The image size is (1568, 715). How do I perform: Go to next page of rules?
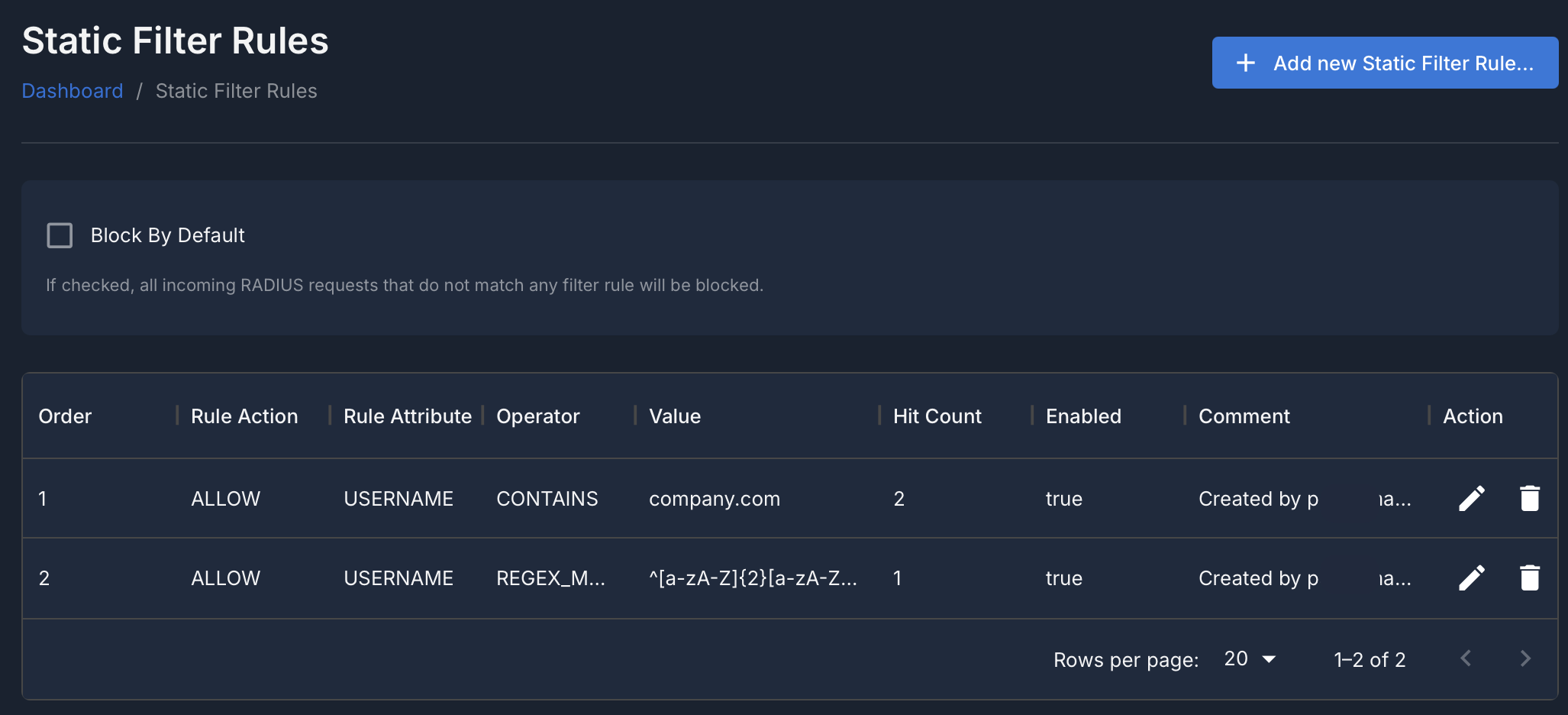coord(1525,658)
